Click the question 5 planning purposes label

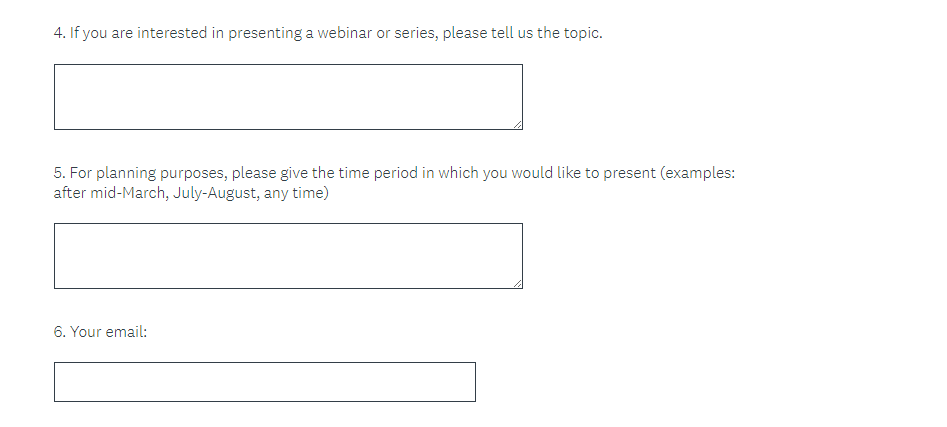(394, 173)
